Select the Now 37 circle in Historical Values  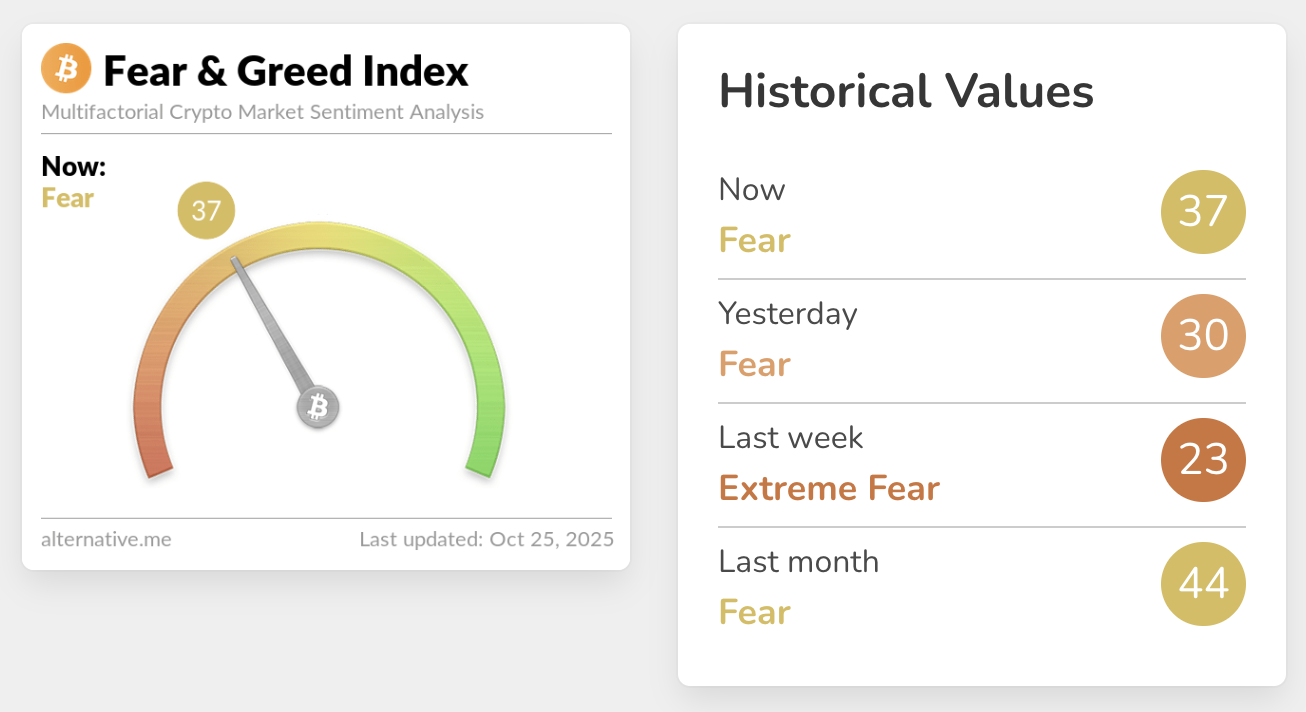1203,212
